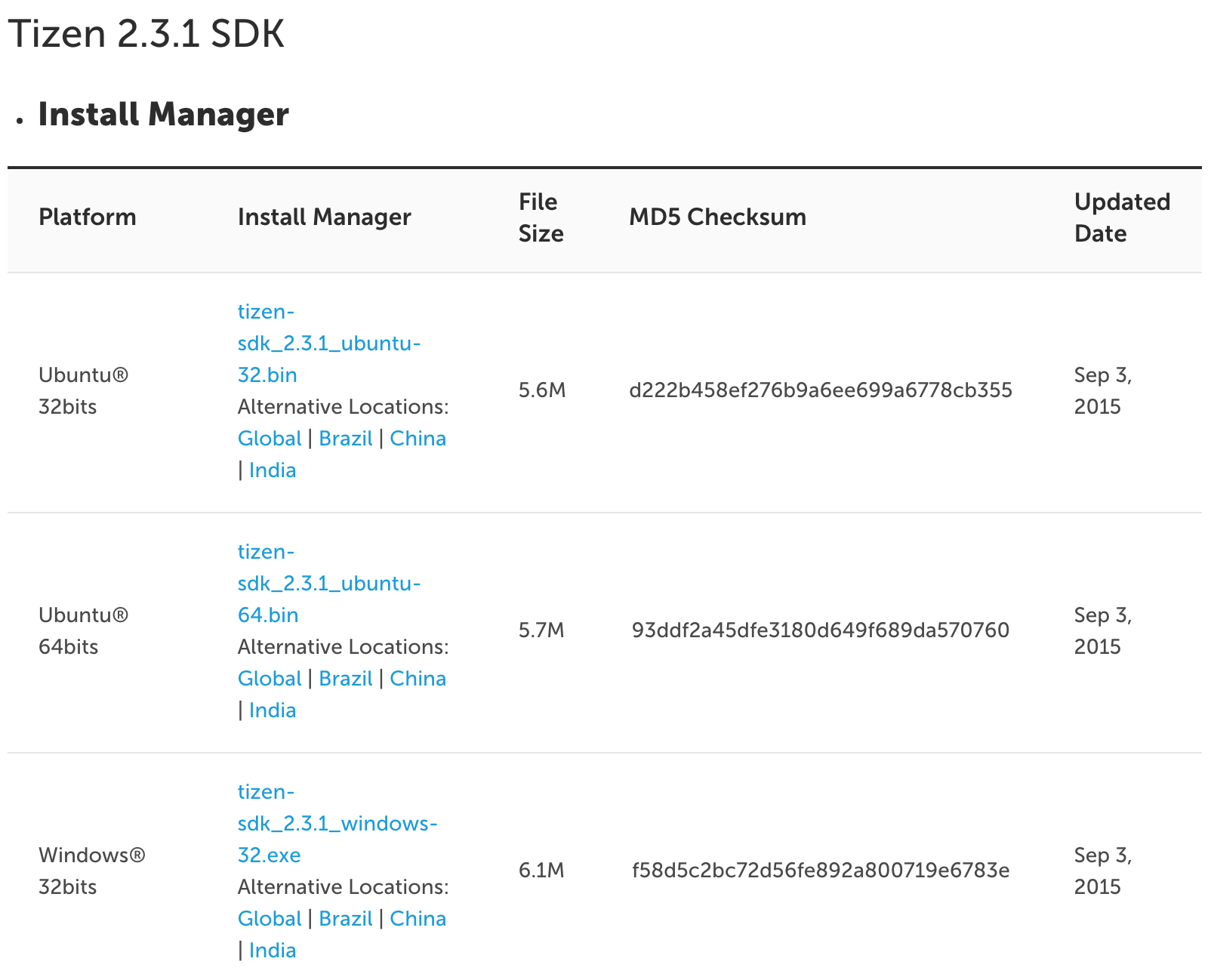Select the Windows 32bits platform cell

92,871
